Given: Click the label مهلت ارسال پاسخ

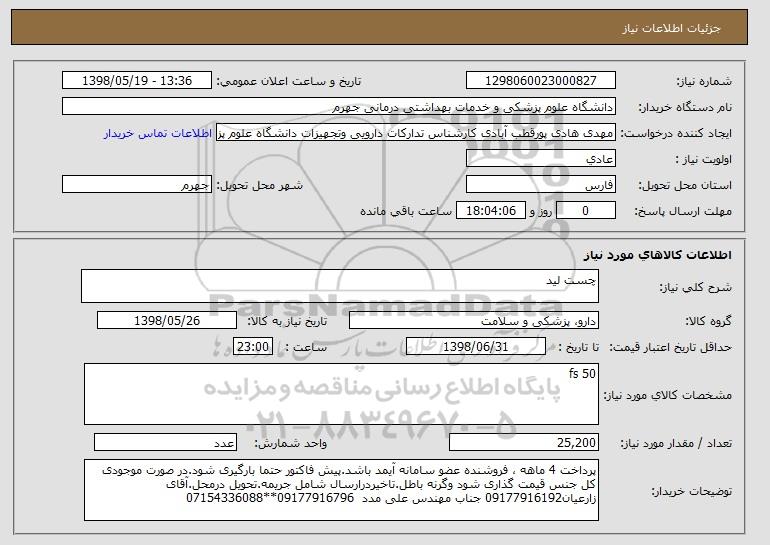Looking at the screenshot, I should (x=683, y=212).
